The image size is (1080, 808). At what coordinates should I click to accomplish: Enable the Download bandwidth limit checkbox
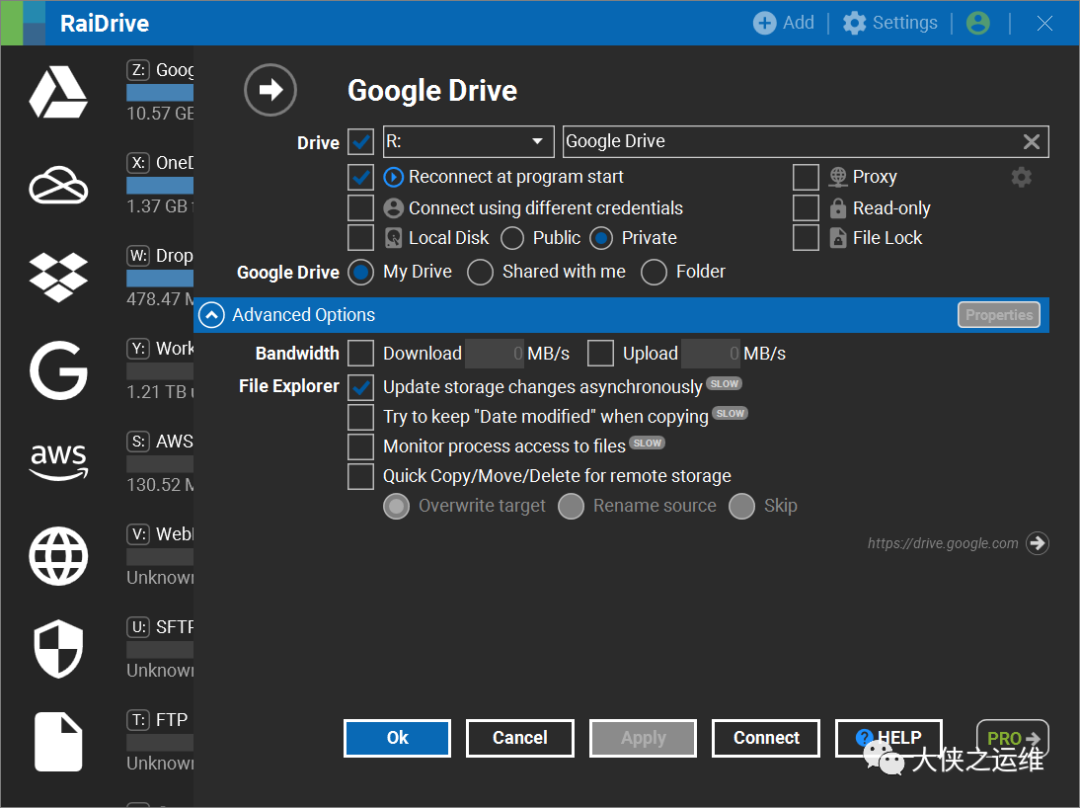pyautogui.click(x=361, y=353)
